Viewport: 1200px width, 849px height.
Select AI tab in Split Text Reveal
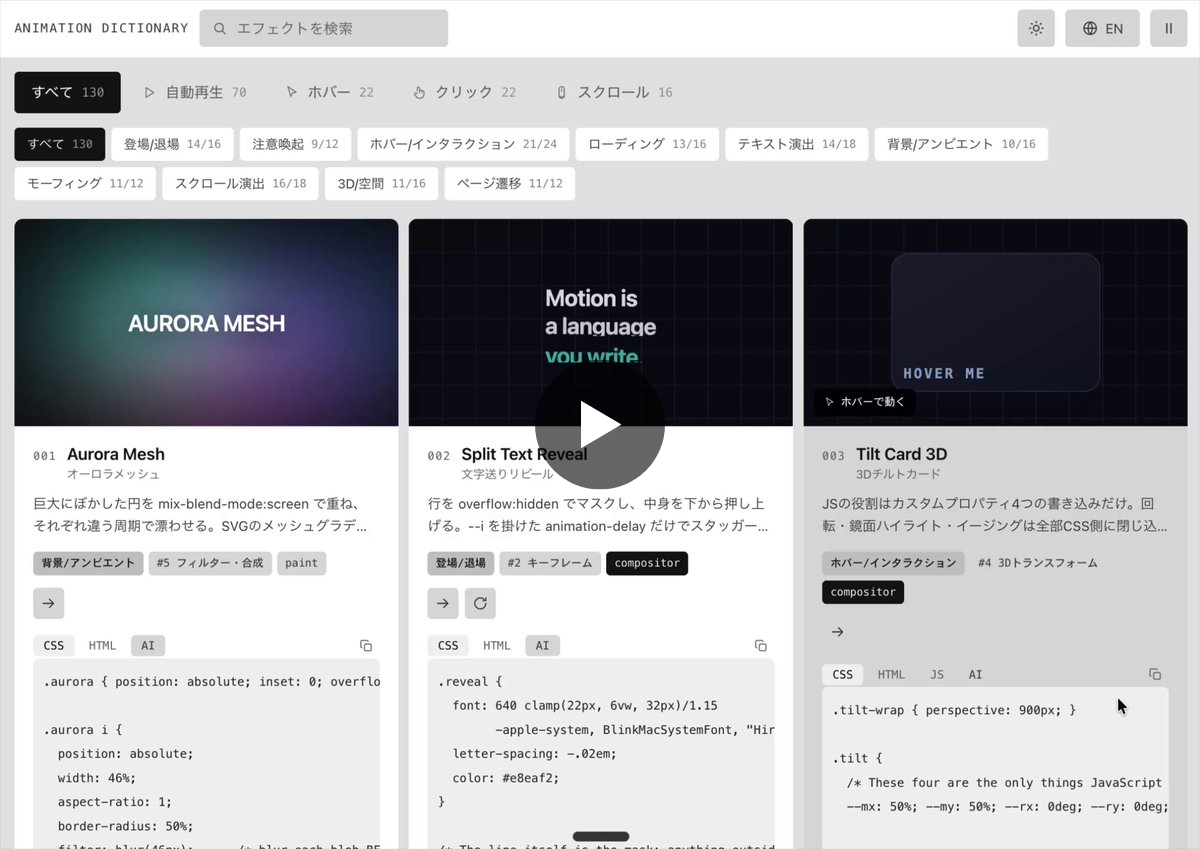tap(542, 646)
